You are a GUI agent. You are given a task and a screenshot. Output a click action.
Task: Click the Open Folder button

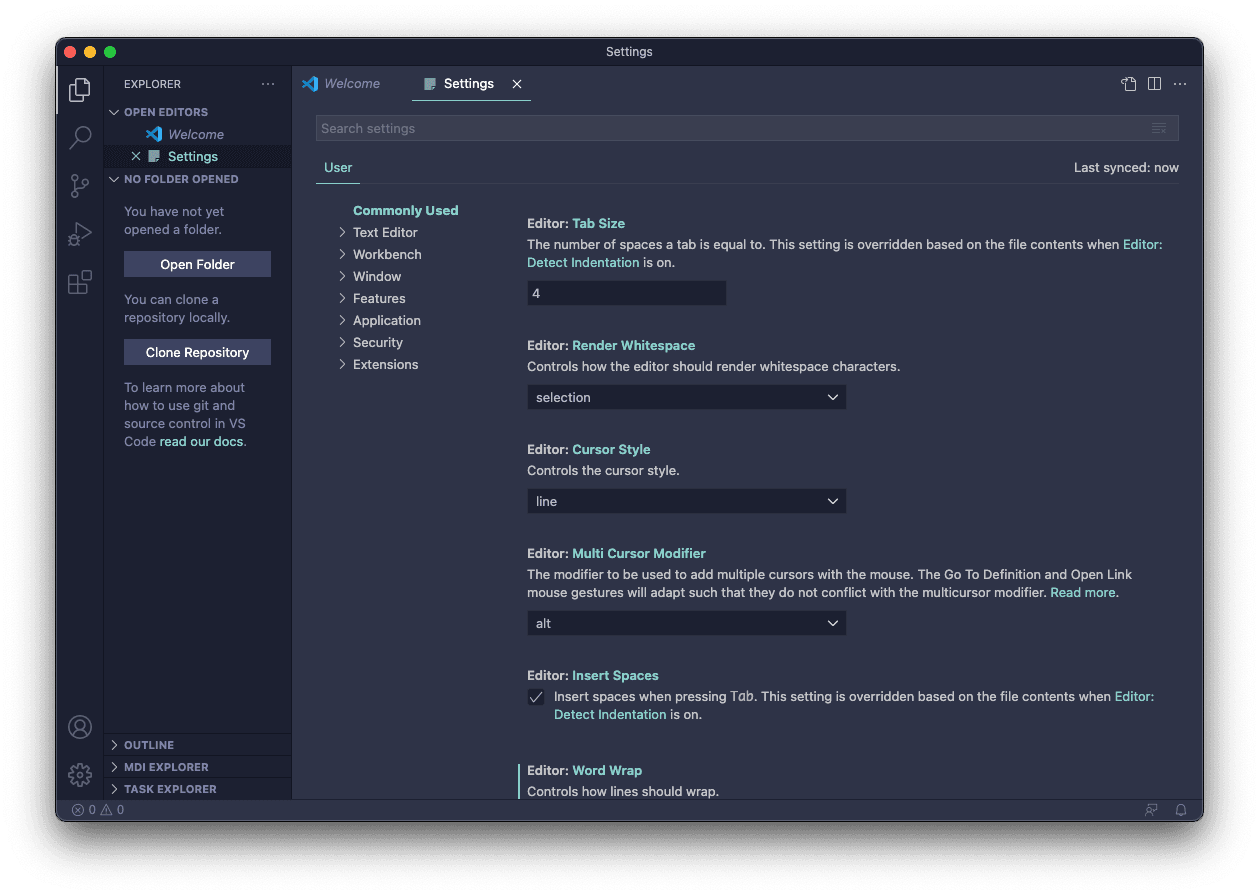click(198, 264)
